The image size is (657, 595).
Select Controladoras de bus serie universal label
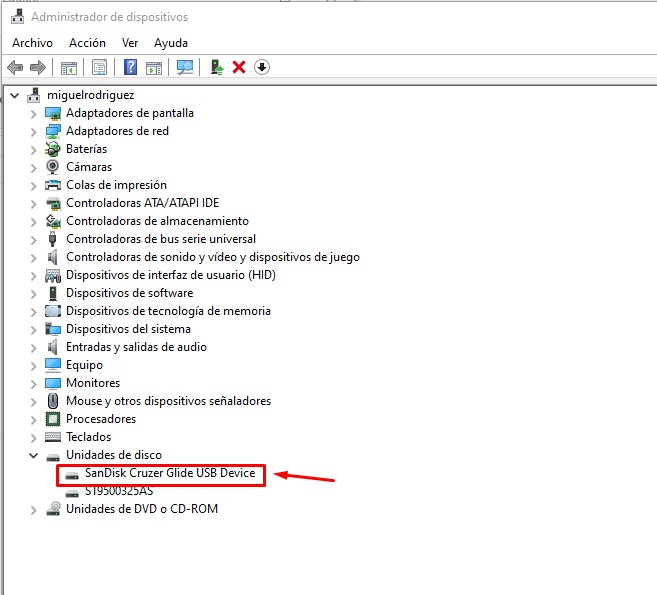click(x=161, y=239)
